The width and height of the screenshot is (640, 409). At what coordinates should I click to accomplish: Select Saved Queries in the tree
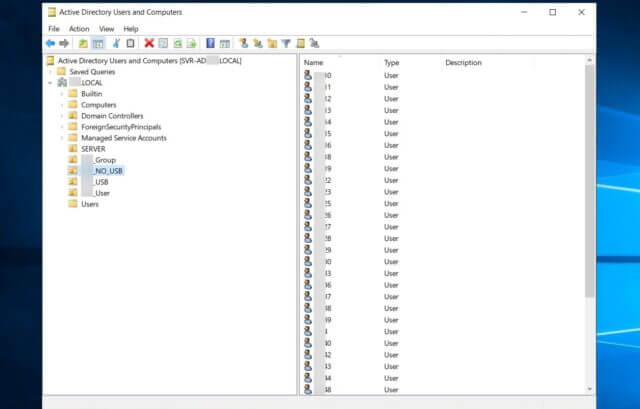92,72
